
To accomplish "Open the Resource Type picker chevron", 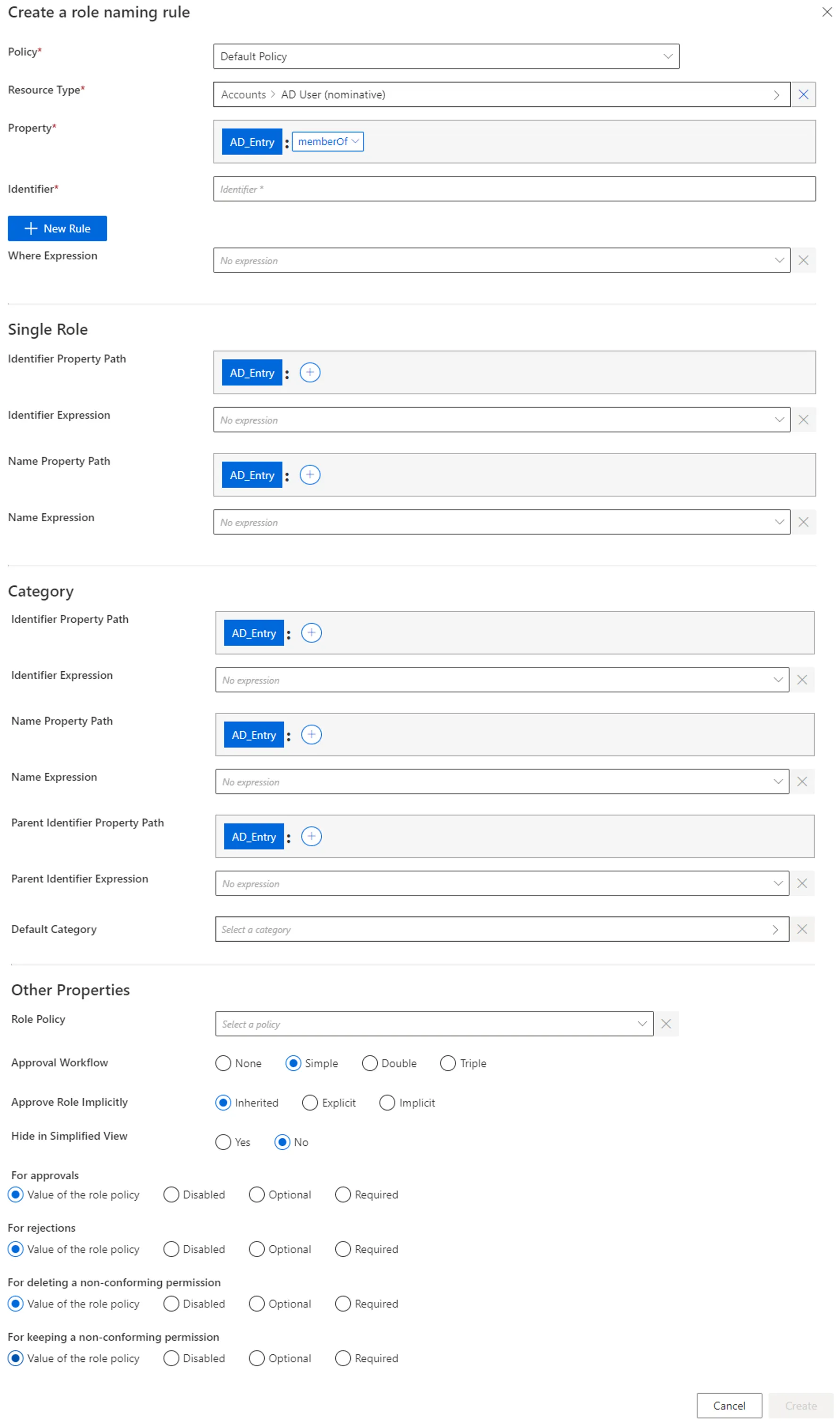I will point(776,95).
